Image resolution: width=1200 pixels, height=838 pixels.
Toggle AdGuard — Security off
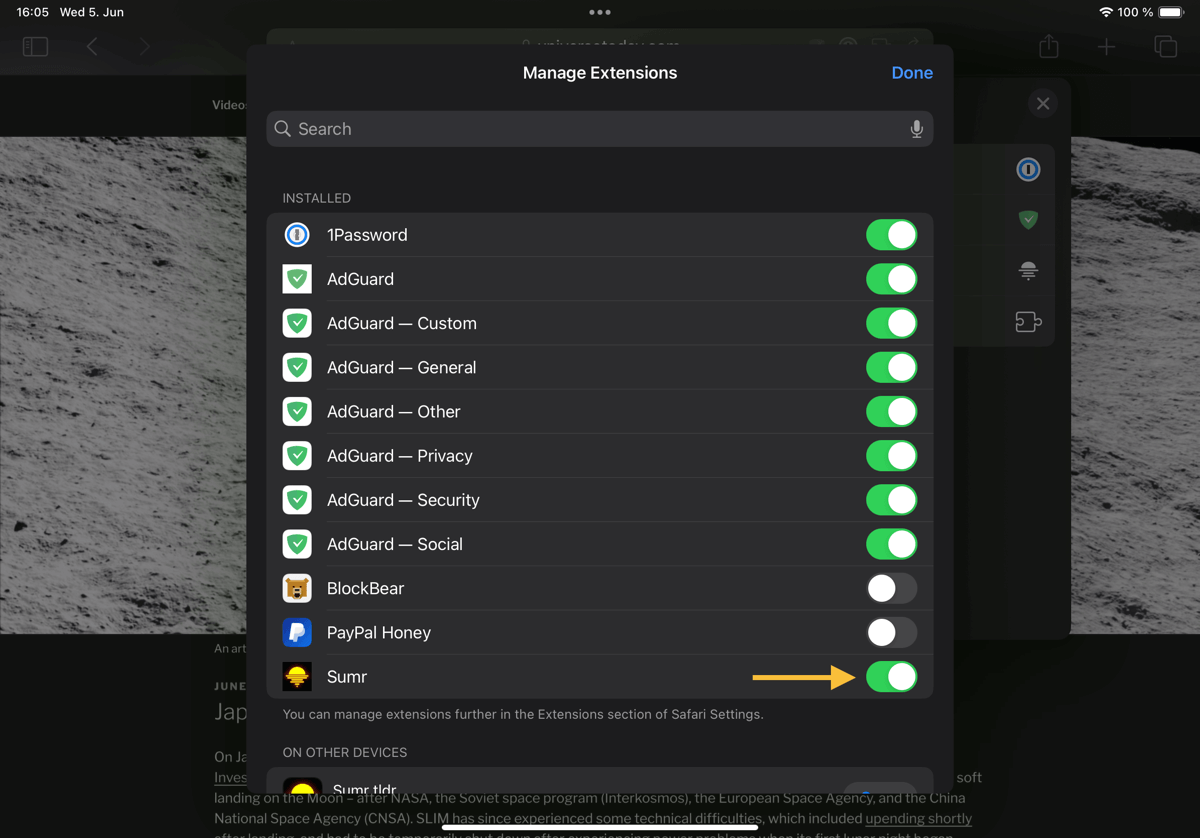pos(891,500)
